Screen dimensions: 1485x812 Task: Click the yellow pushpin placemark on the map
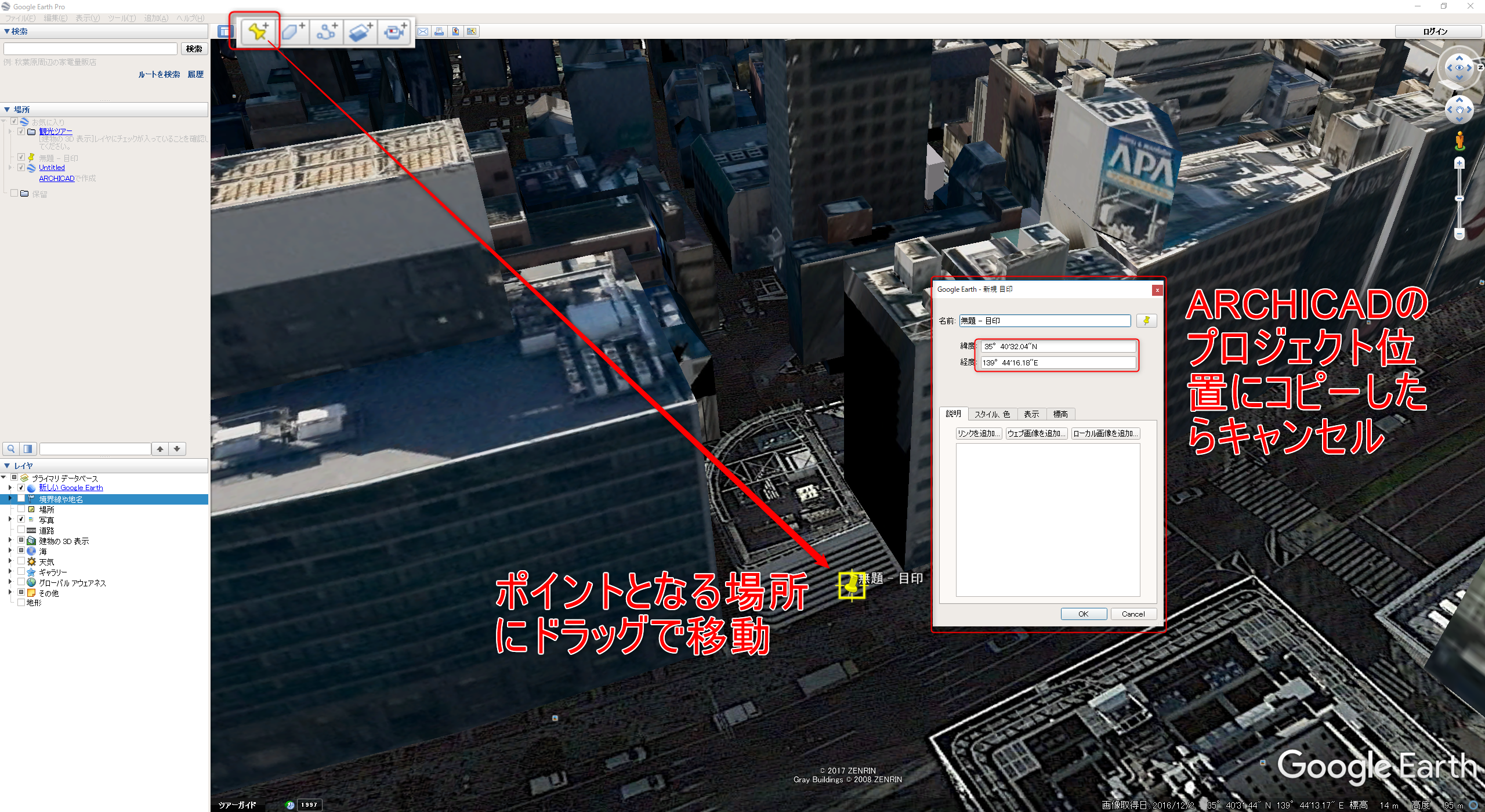[852, 585]
